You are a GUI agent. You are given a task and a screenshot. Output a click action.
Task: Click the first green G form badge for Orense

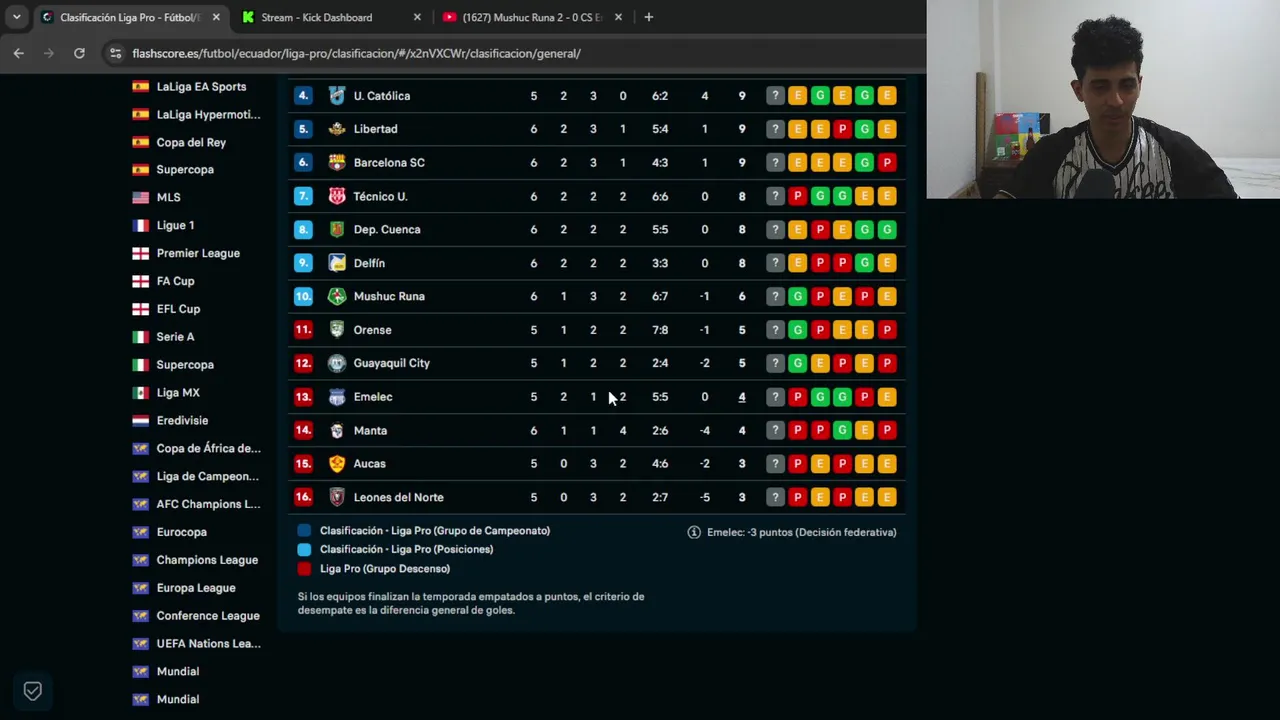pos(797,330)
